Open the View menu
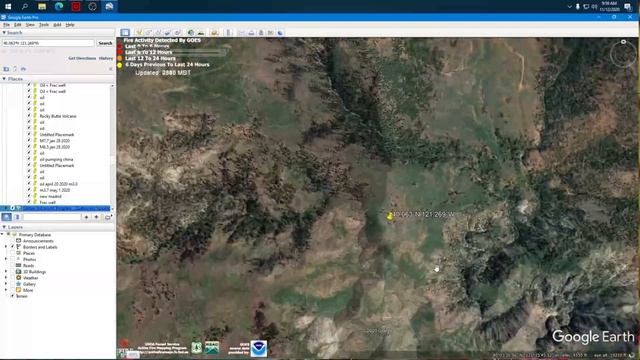The height and width of the screenshot is (360, 640). pos(30,25)
